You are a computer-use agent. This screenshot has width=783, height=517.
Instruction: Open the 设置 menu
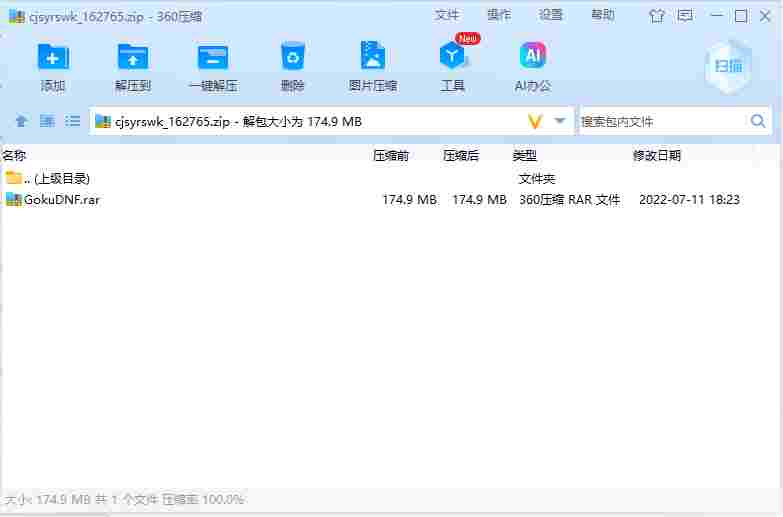(551, 15)
